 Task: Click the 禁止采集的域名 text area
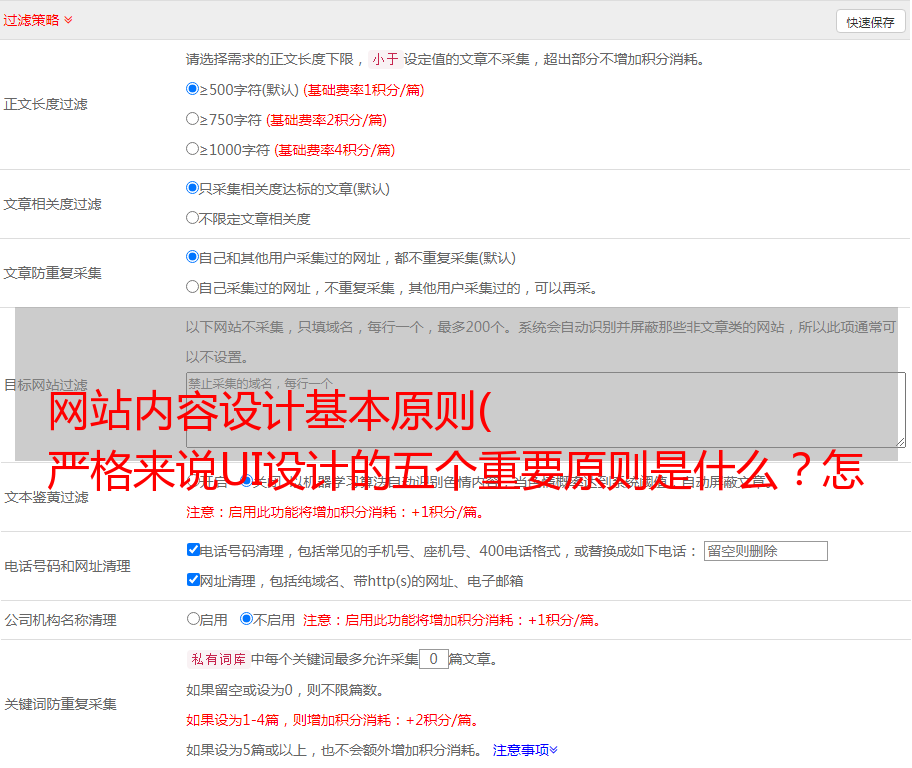coord(545,410)
